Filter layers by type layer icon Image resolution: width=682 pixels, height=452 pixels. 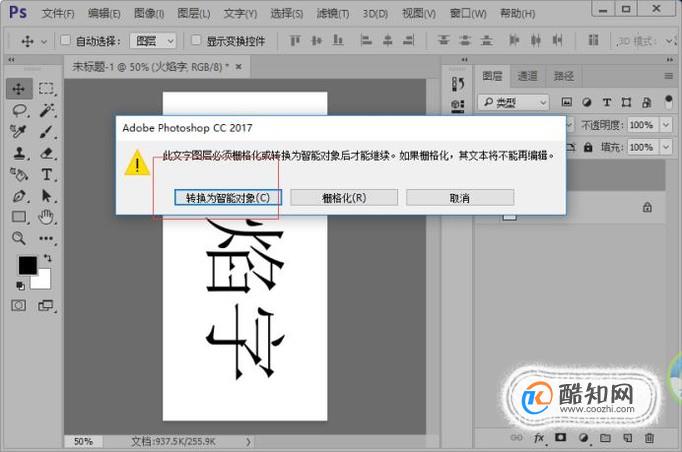[x=607, y=102]
